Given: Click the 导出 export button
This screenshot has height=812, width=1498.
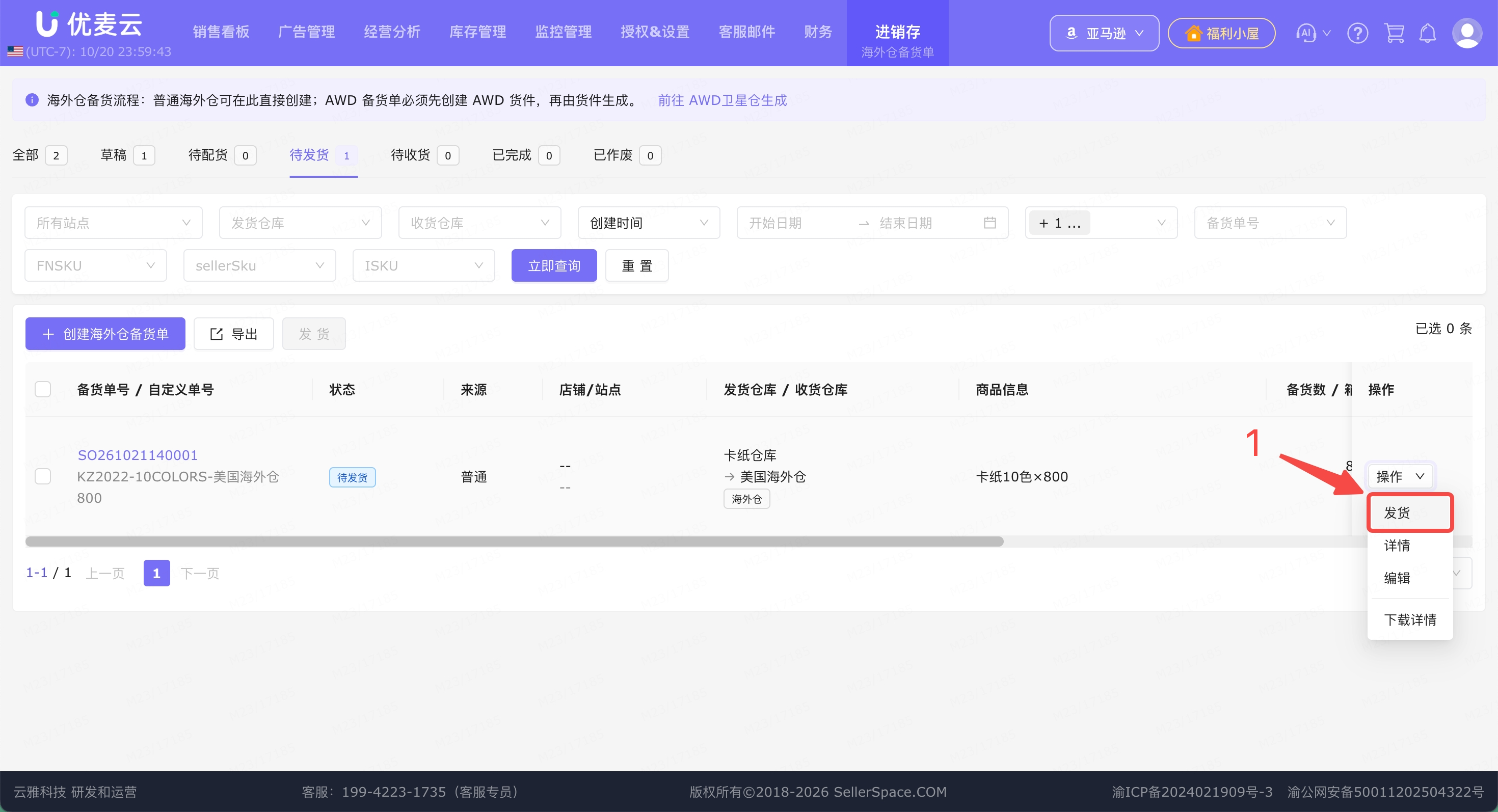Looking at the screenshot, I should pos(233,334).
